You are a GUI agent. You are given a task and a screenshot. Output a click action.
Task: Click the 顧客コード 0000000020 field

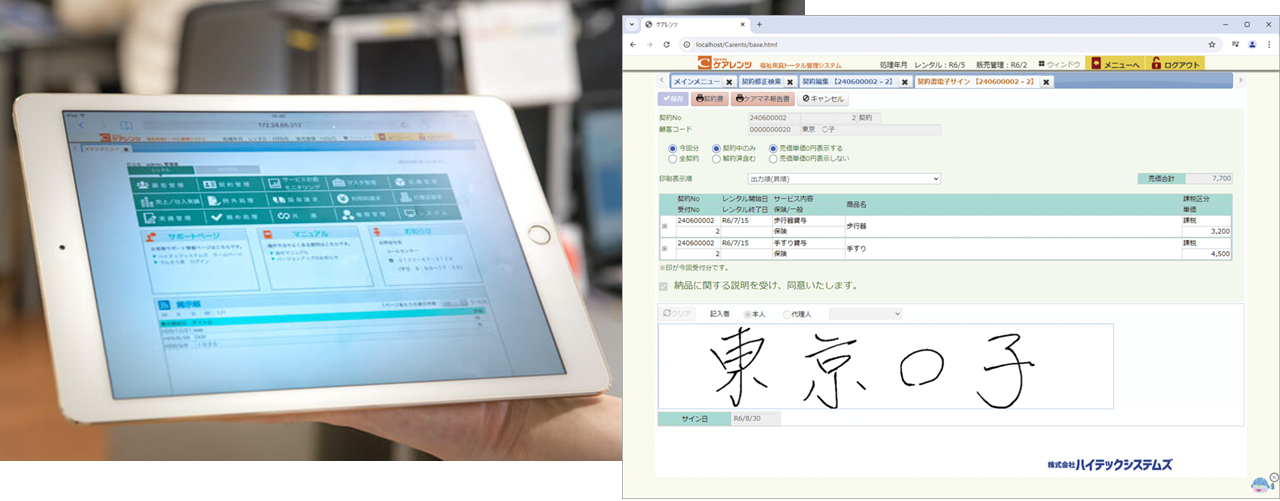pyautogui.click(x=773, y=129)
